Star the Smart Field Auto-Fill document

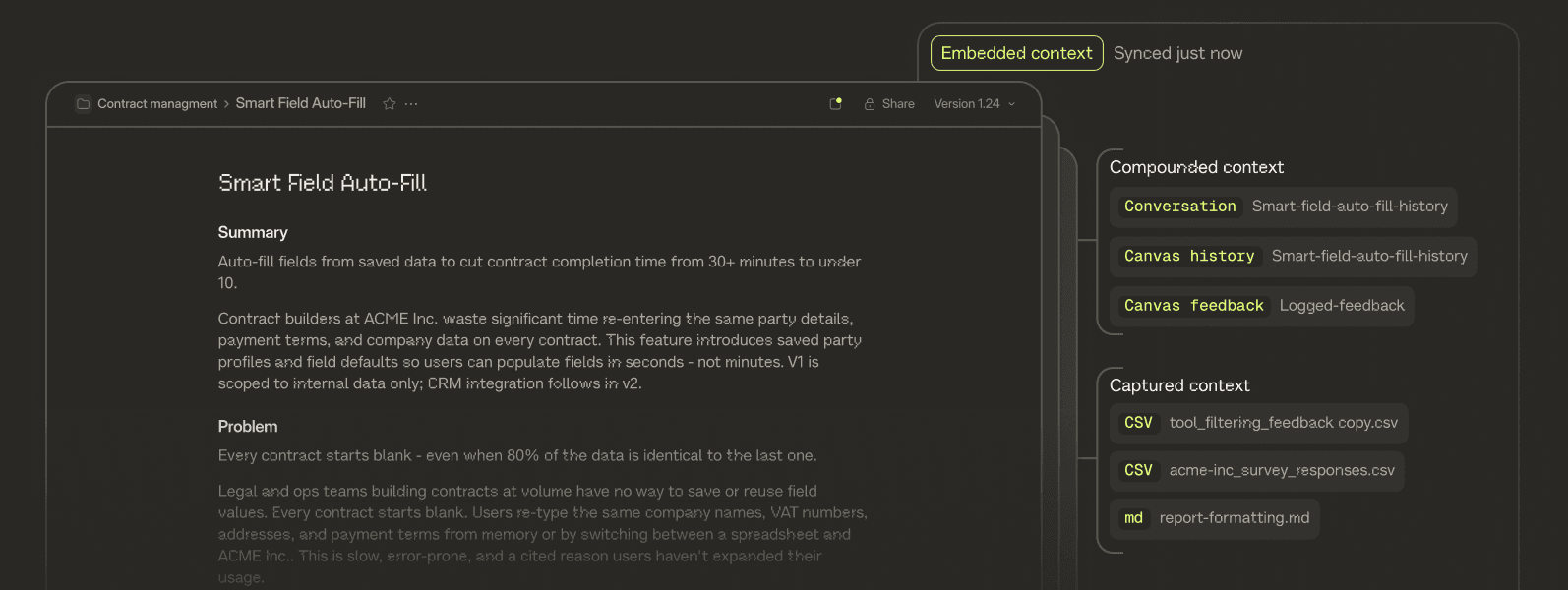click(390, 104)
